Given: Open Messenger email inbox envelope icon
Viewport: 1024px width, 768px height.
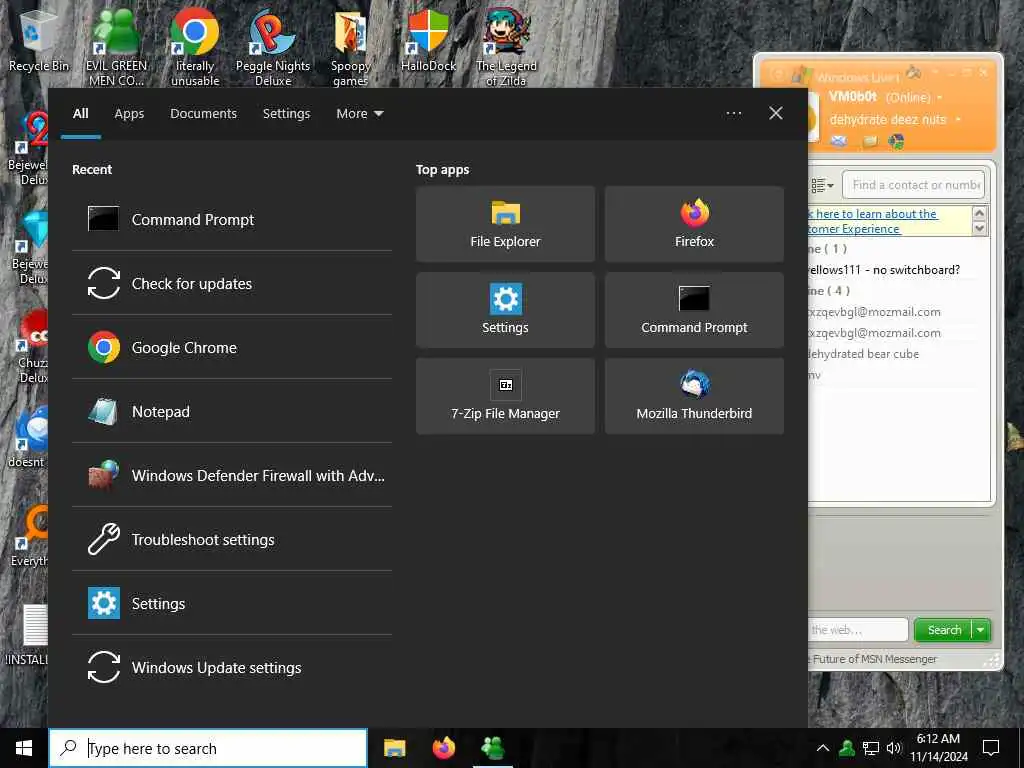Looking at the screenshot, I should tap(839, 141).
